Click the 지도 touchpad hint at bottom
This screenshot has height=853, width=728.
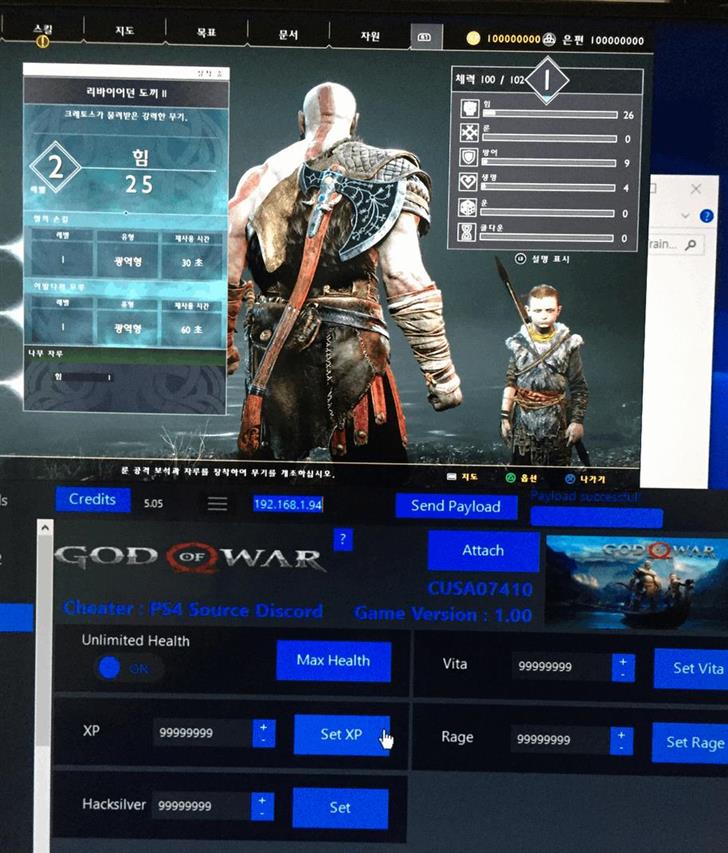point(462,477)
